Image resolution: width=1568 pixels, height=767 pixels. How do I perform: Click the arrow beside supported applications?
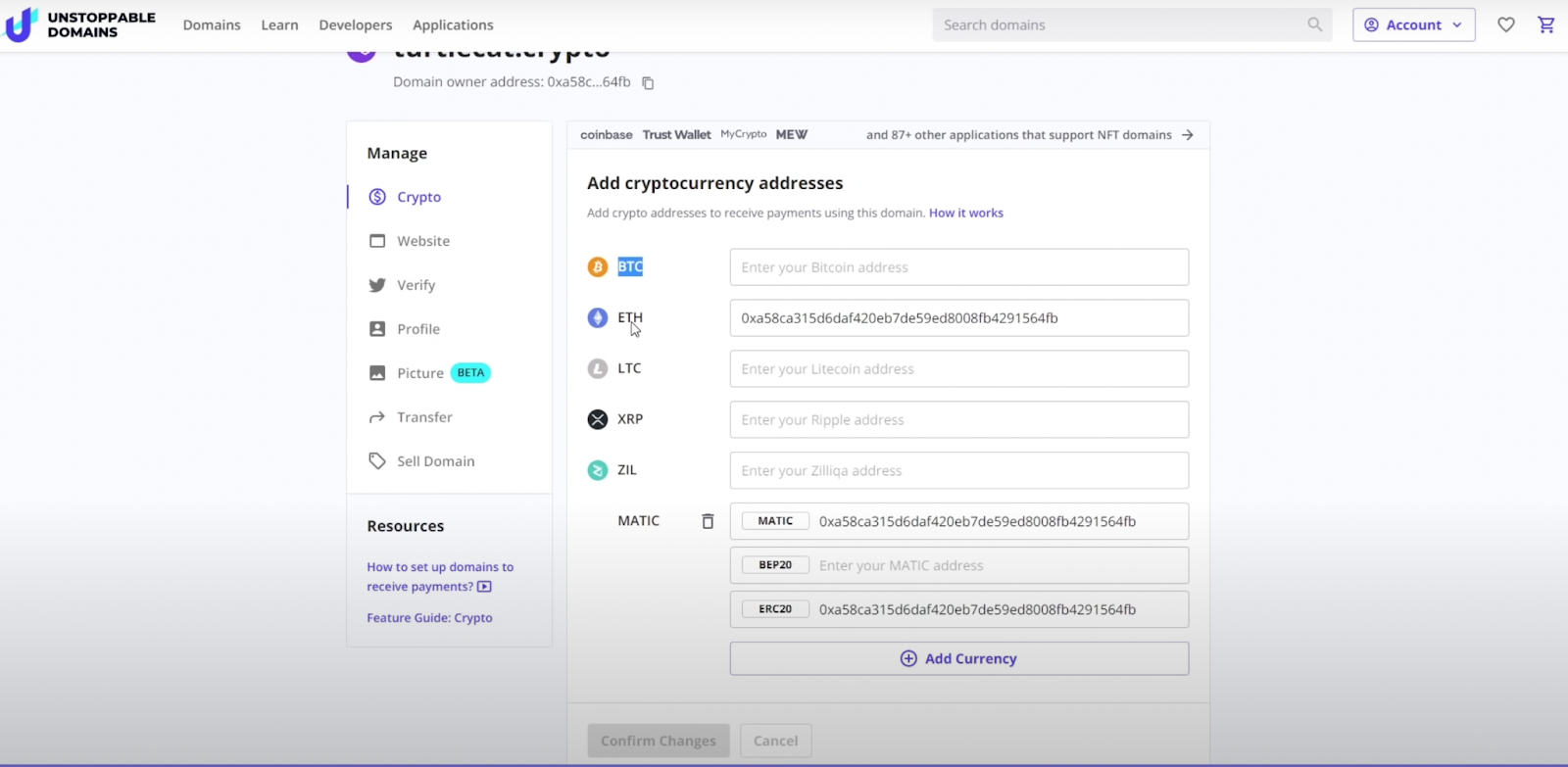(x=1188, y=135)
